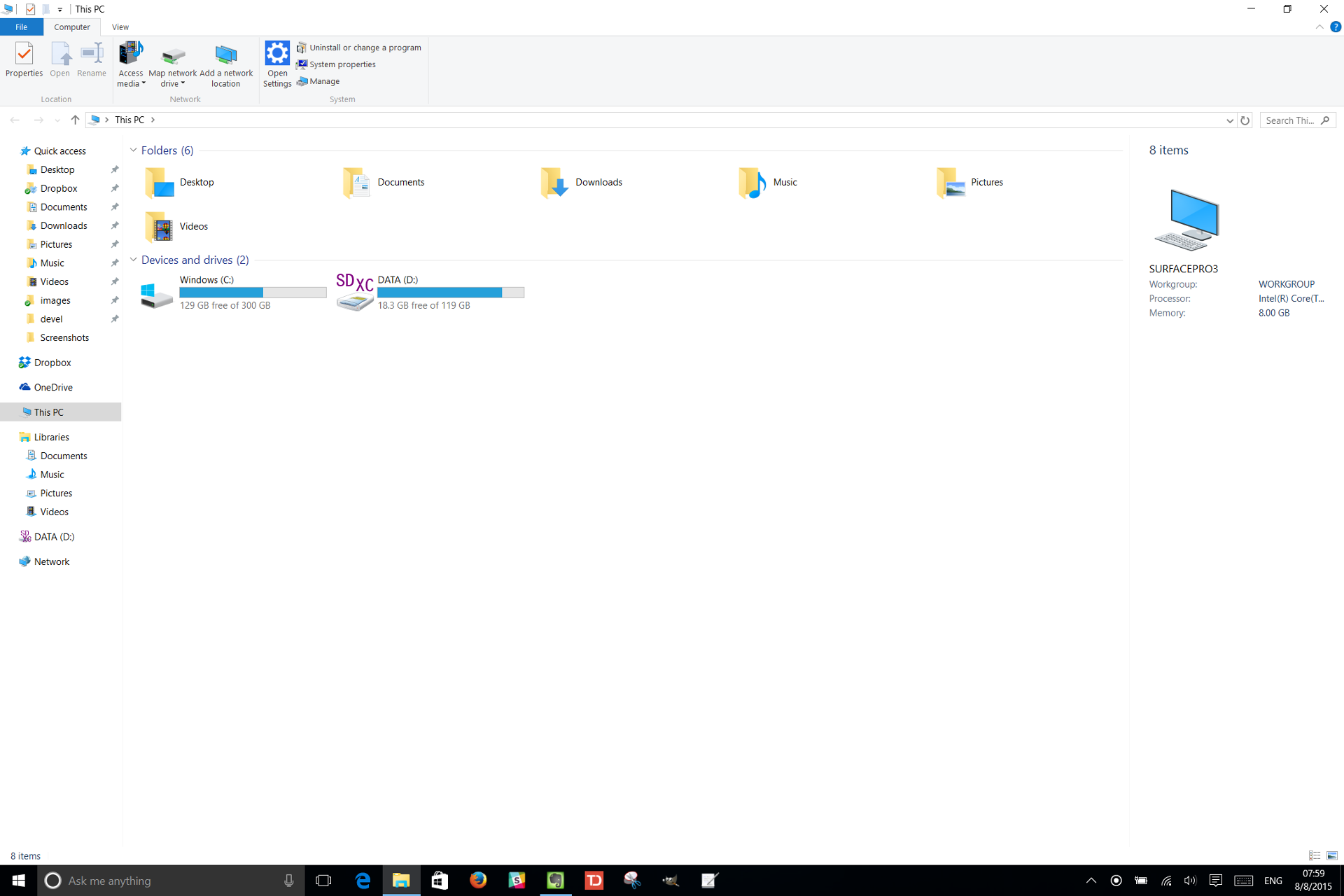This screenshot has height=896, width=1344.
Task: Click the Properties ribbon icon
Action: [24, 59]
